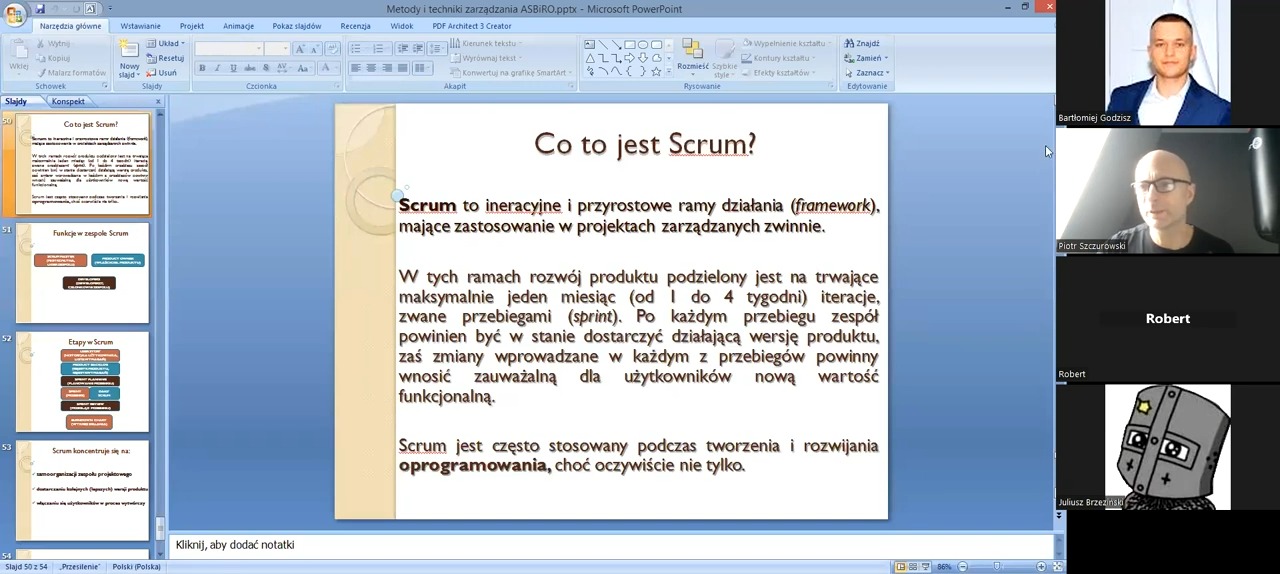
Task: Toggle italic formatting
Action: 218,68
